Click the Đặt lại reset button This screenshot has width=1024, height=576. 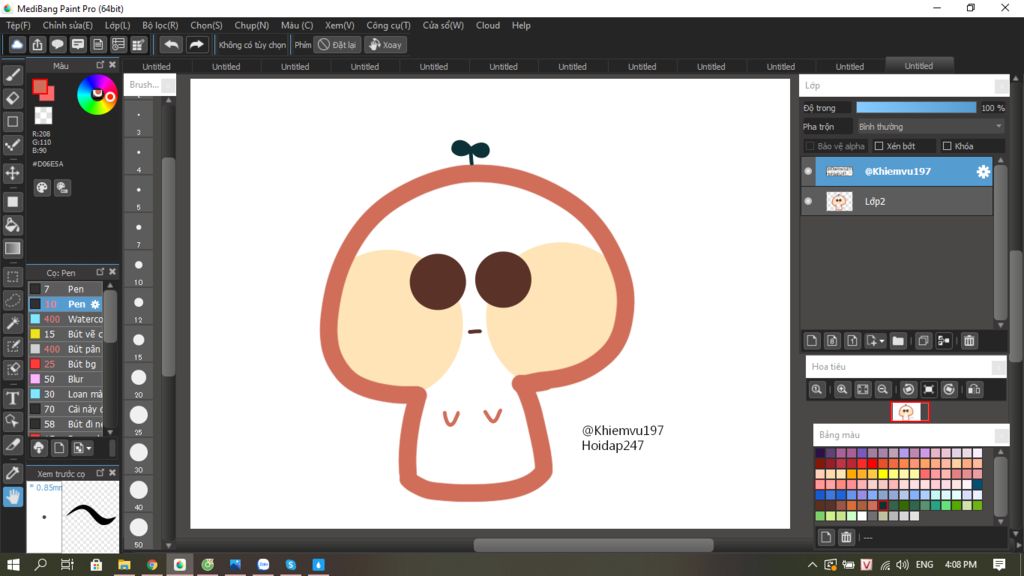[338, 44]
